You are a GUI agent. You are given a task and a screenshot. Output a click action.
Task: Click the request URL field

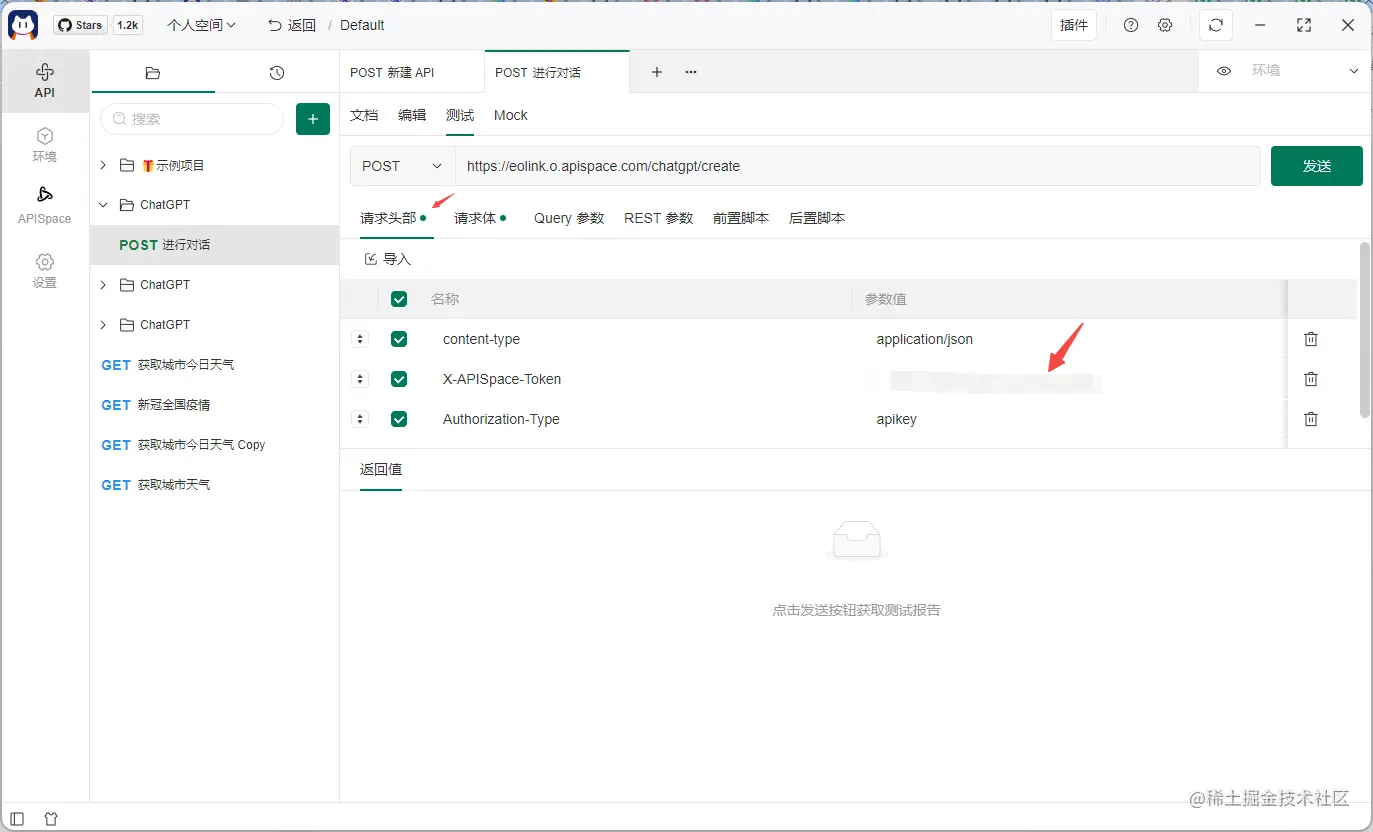tap(857, 166)
